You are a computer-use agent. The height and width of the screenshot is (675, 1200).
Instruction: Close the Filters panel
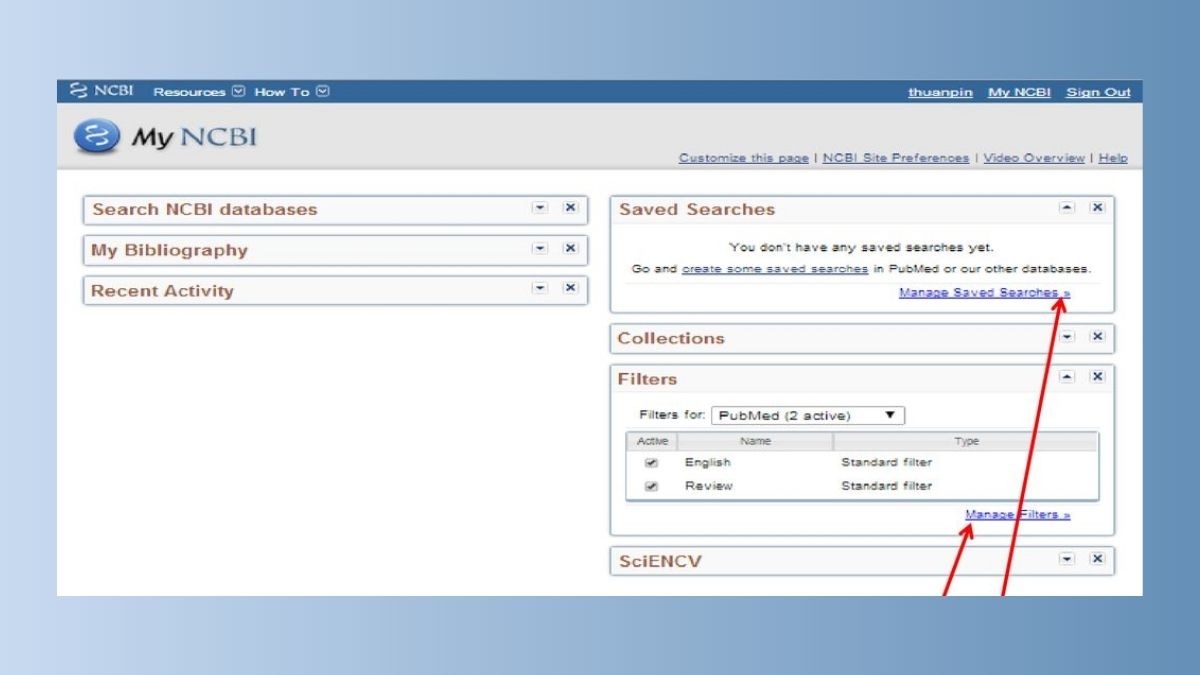coord(1097,376)
